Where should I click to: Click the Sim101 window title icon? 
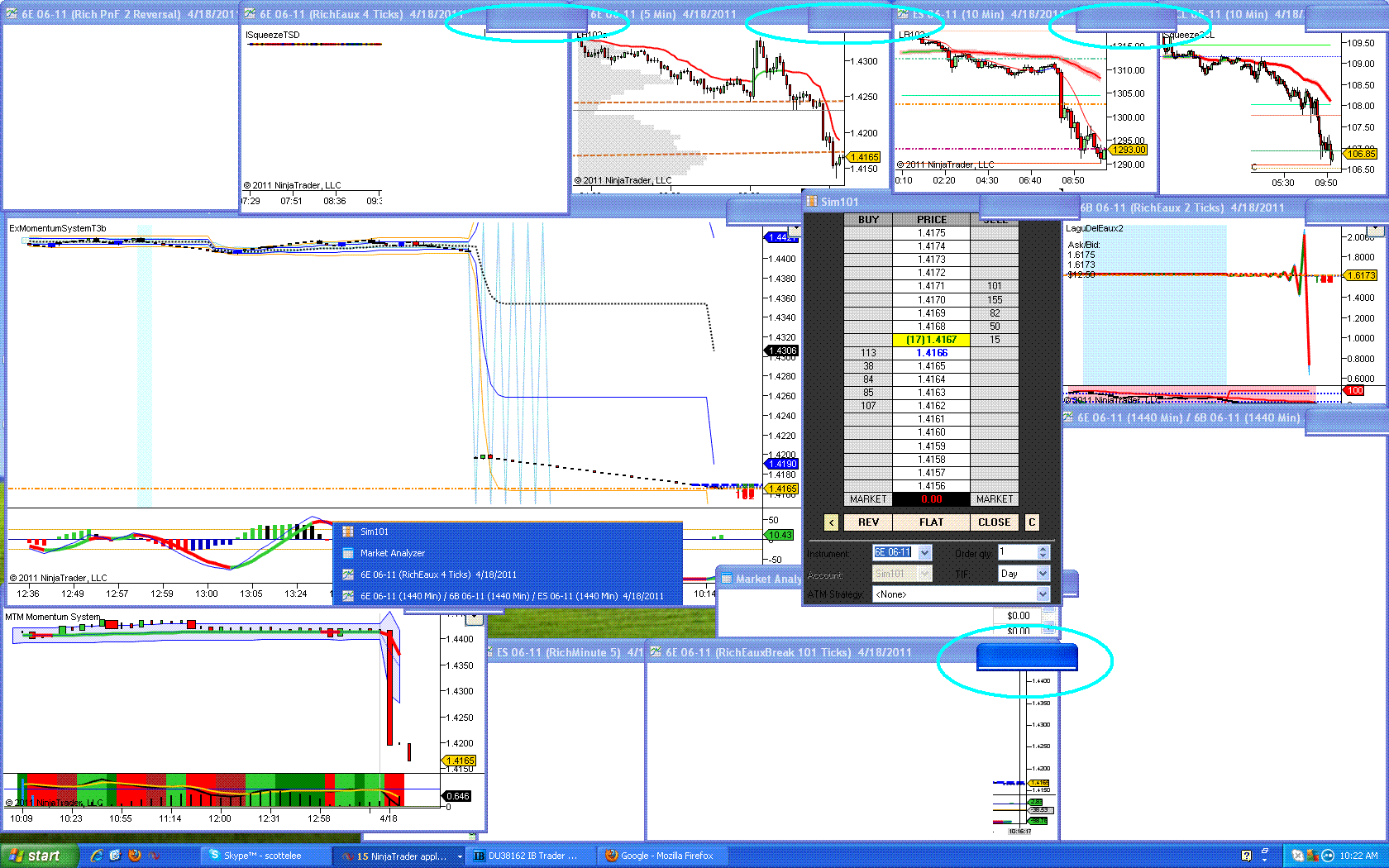click(812, 201)
